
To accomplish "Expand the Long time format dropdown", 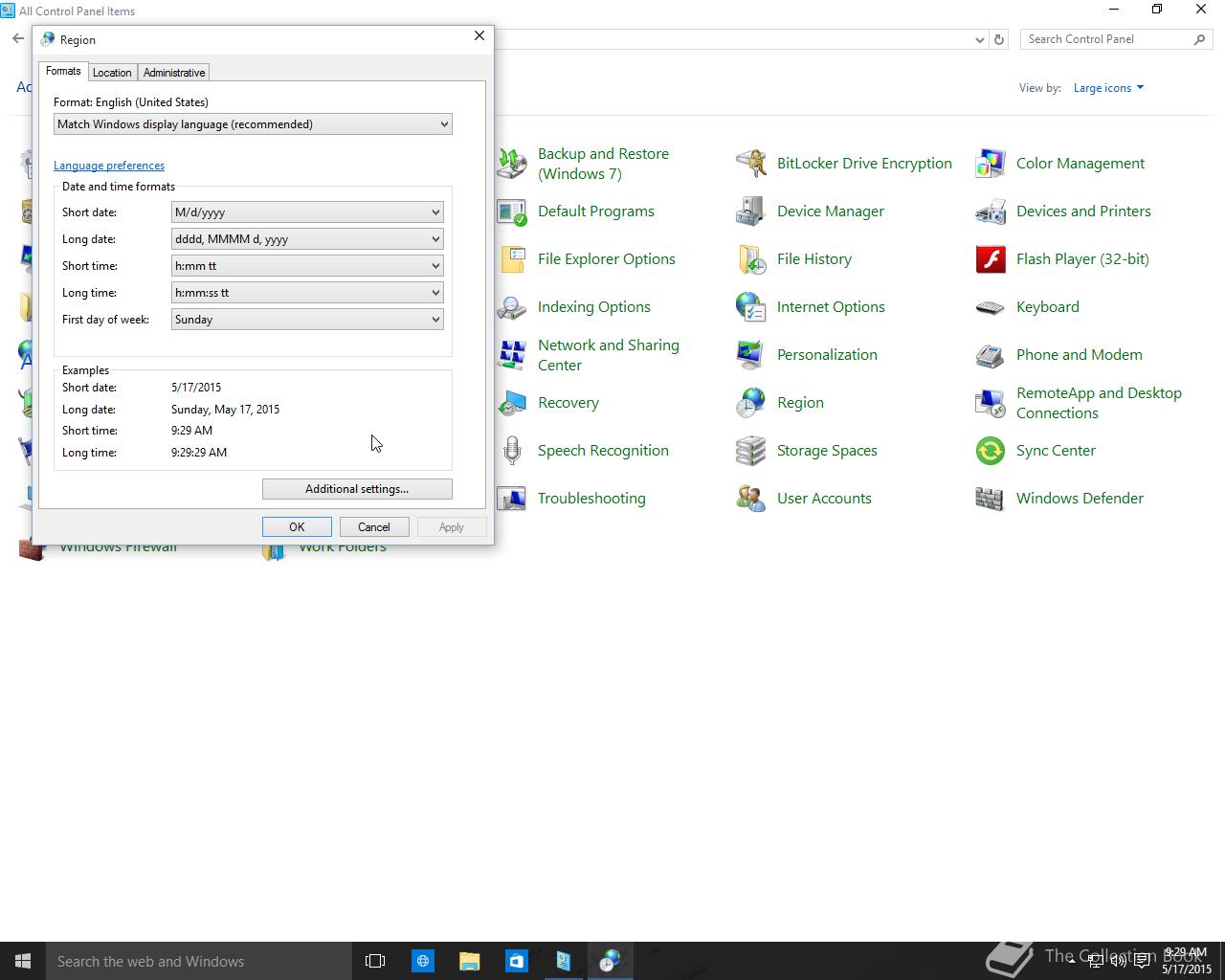I will point(307,293).
